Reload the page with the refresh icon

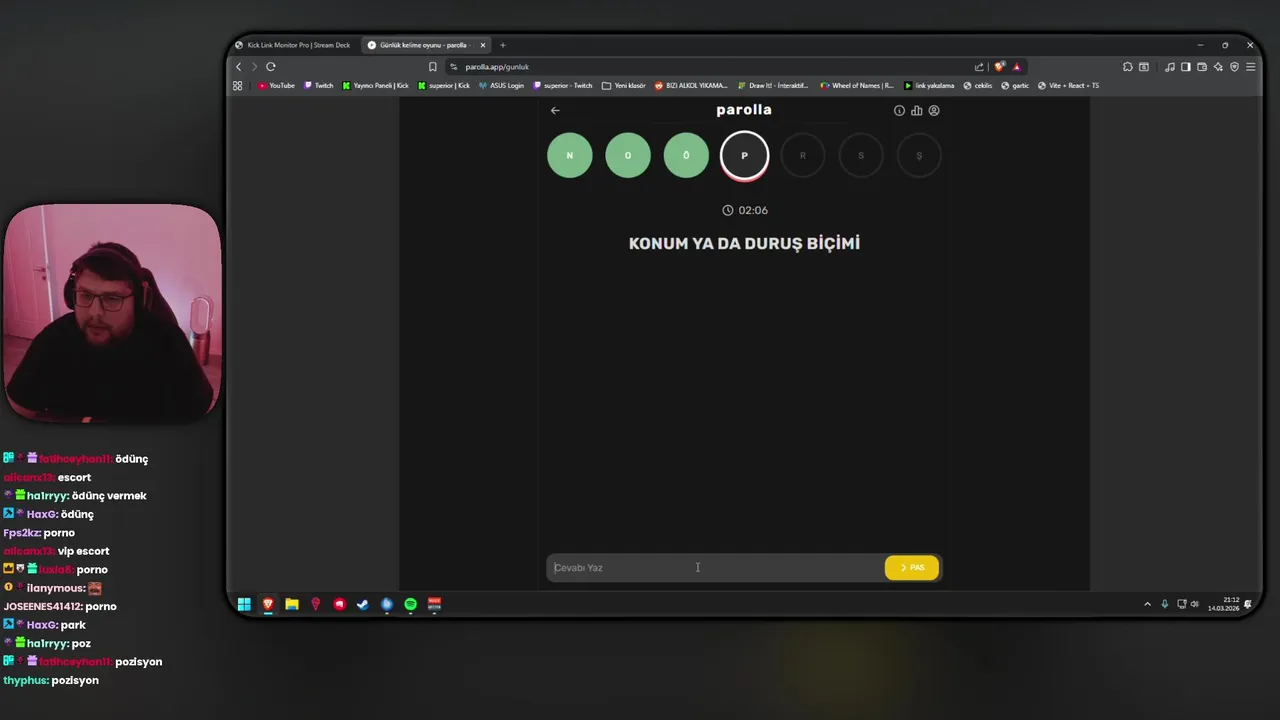tap(270, 67)
